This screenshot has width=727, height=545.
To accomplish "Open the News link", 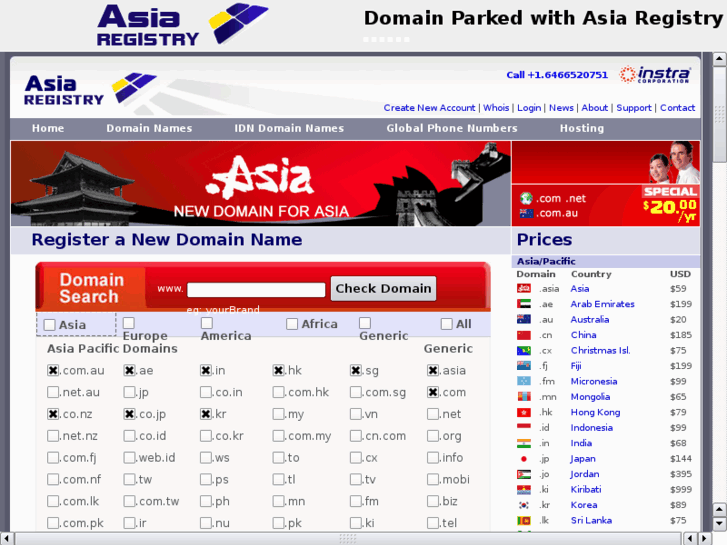I will pos(561,108).
